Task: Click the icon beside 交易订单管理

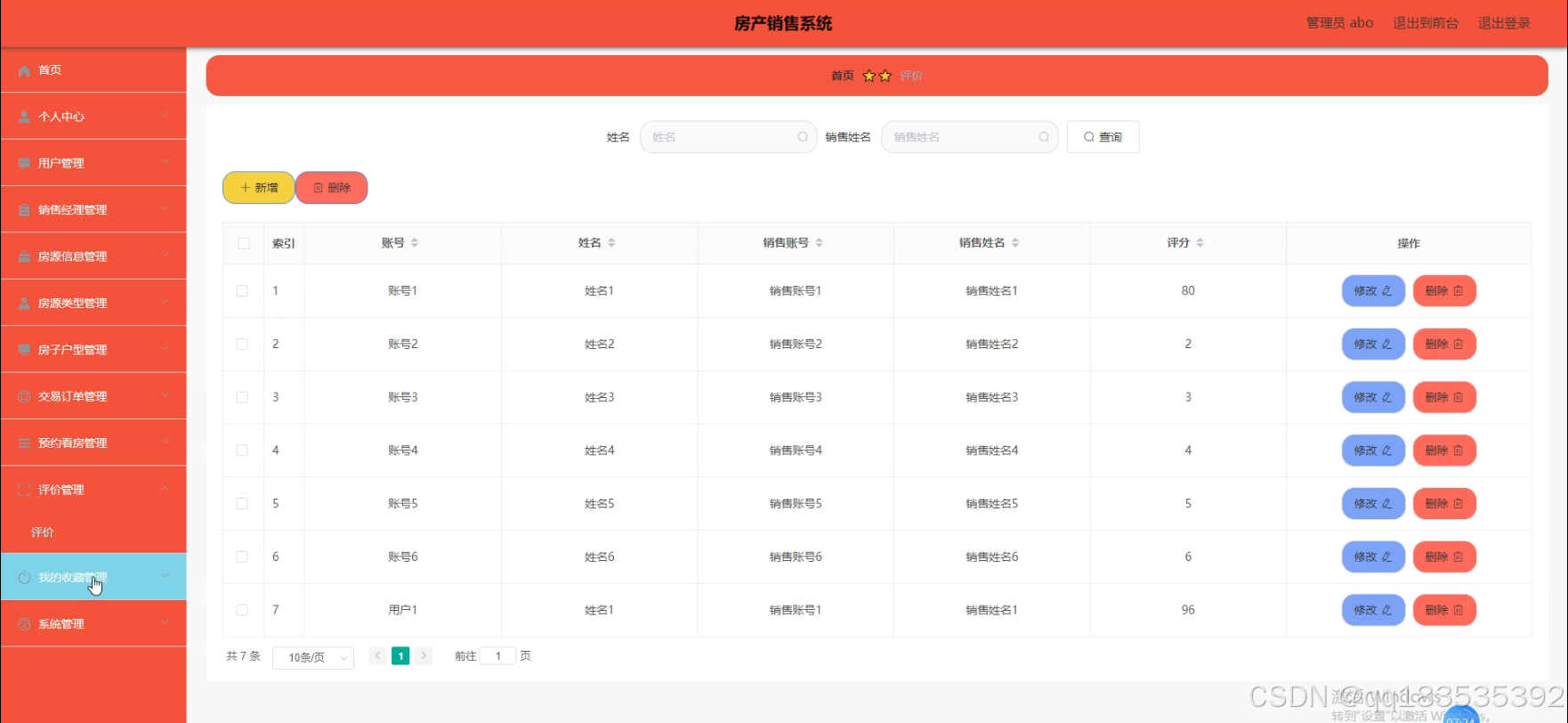Action: click(x=24, y=396)
